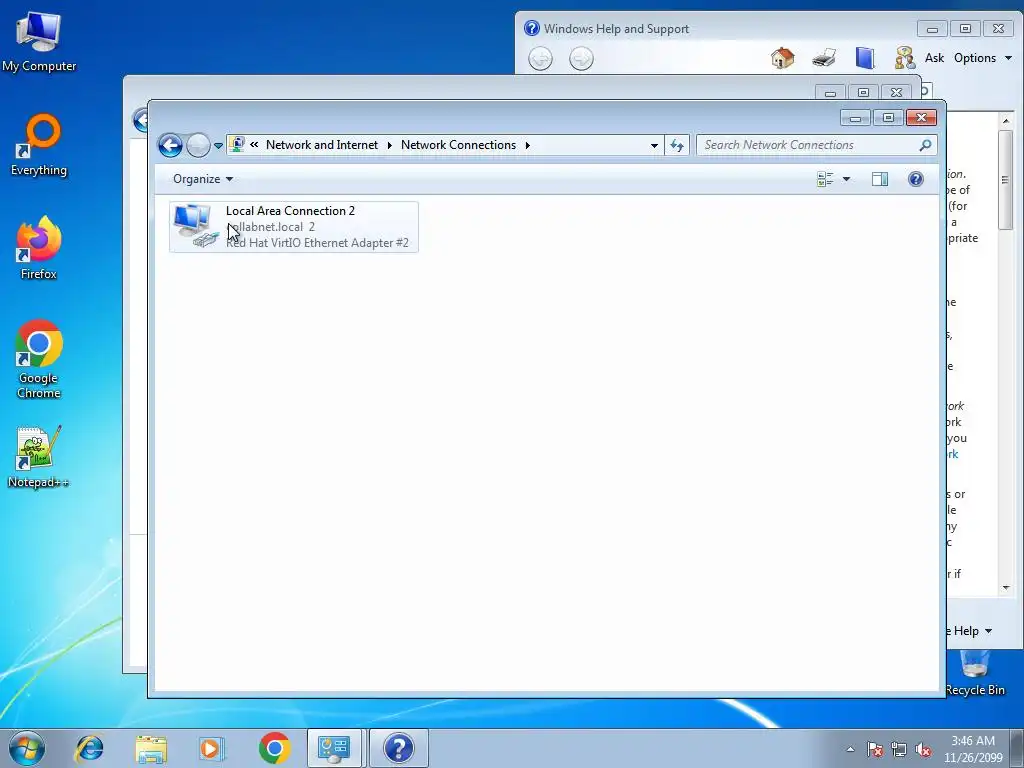
Task: Open Action Center flag tray icon
Action: (x=875, y=749)
